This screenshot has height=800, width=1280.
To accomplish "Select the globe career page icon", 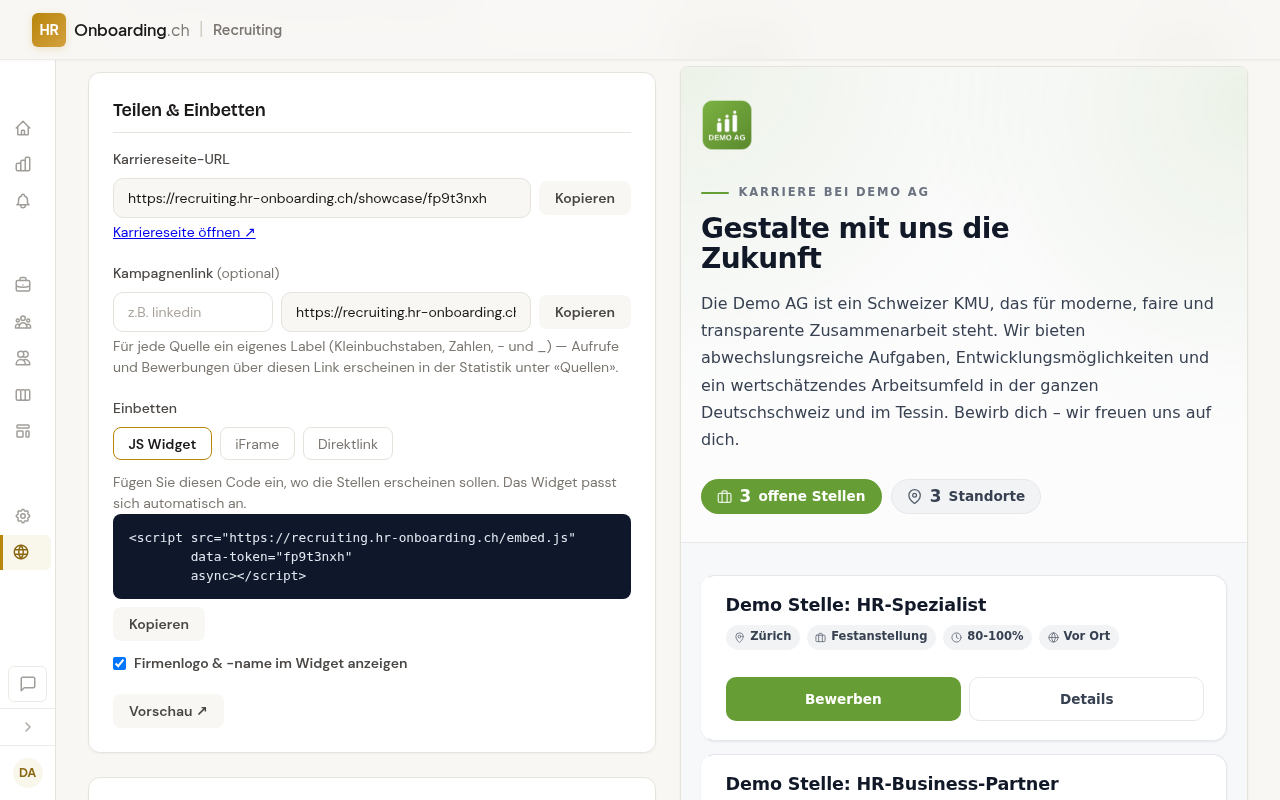I will click(x=22, y=552).
